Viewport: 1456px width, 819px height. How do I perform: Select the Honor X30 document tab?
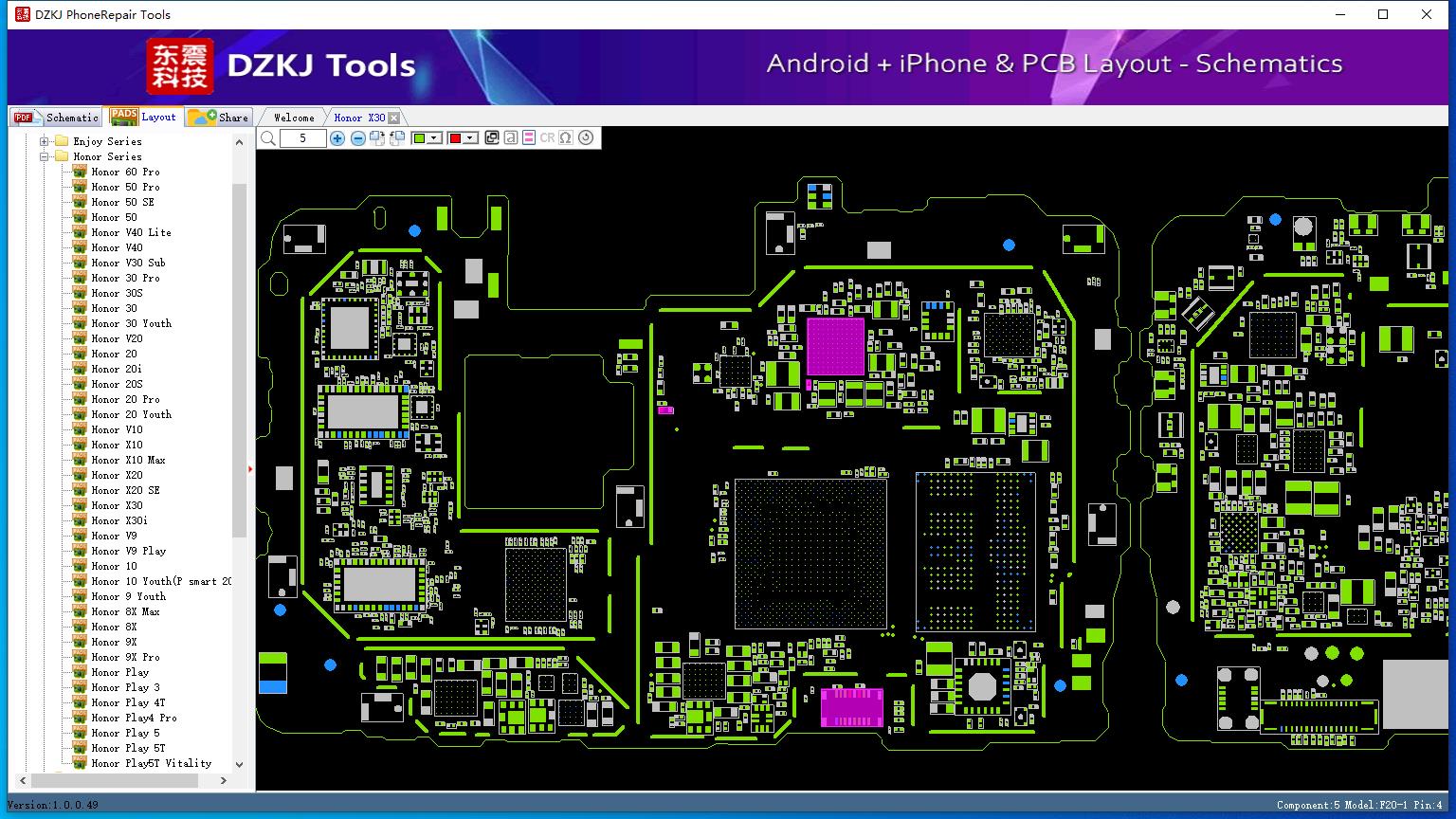click(x=359, y=118)
